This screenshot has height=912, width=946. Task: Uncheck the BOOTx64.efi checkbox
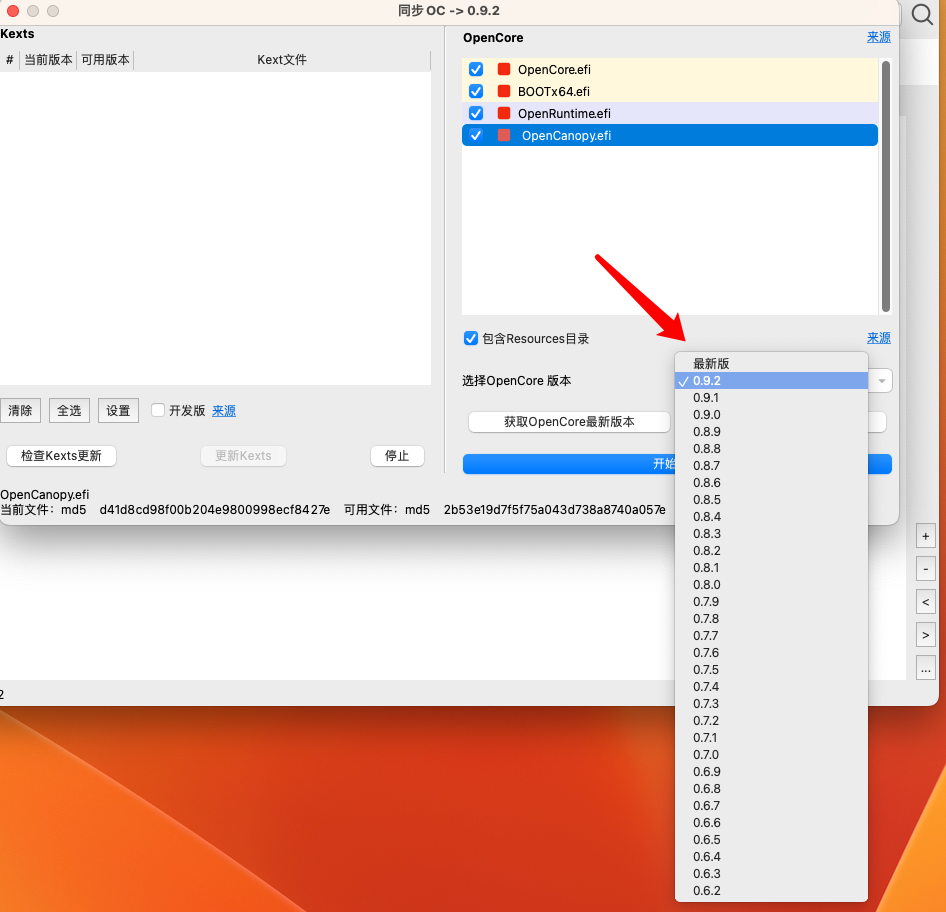[476, 91]
